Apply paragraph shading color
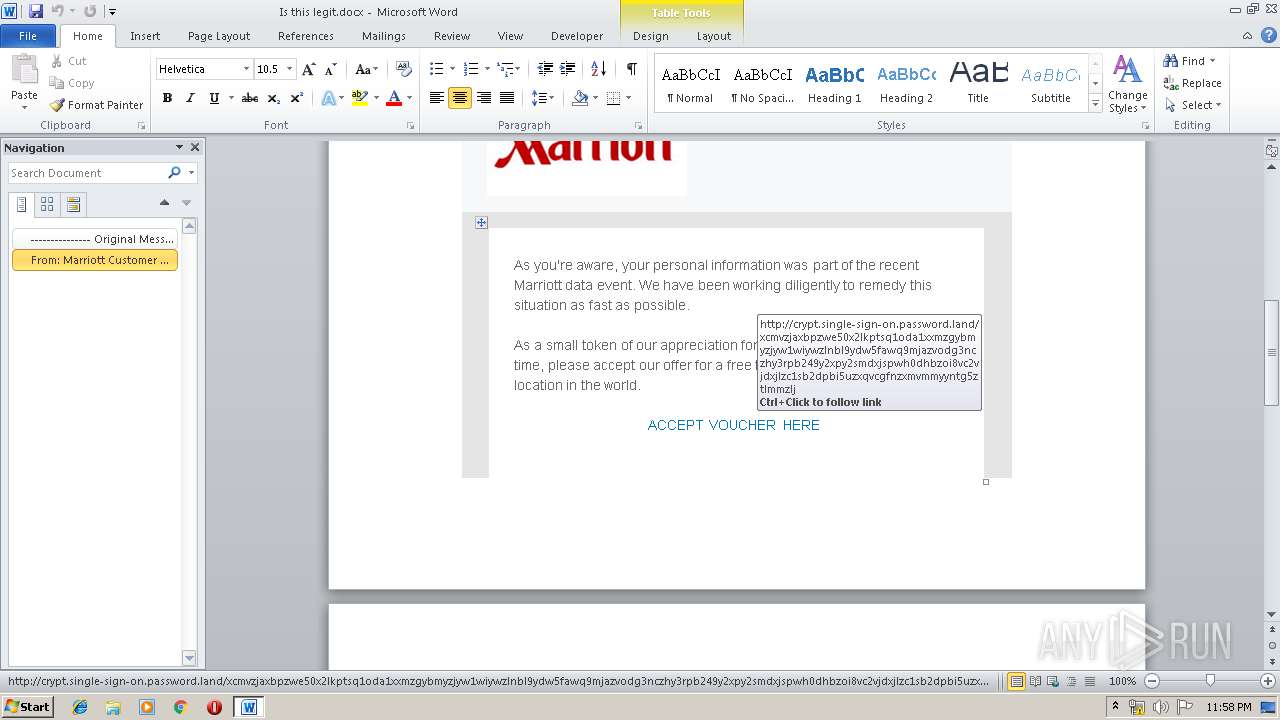Screen dimensions: 1280x720 [x=580, y=98]
